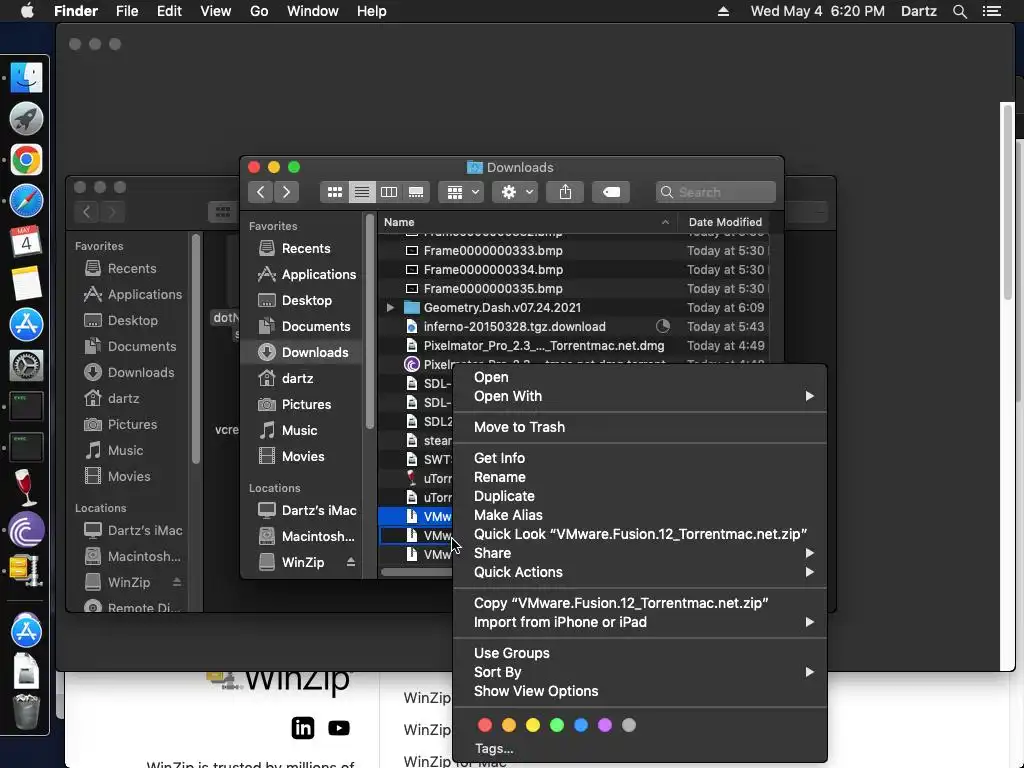Open System Preferences gear in Dock

[26, 366]
